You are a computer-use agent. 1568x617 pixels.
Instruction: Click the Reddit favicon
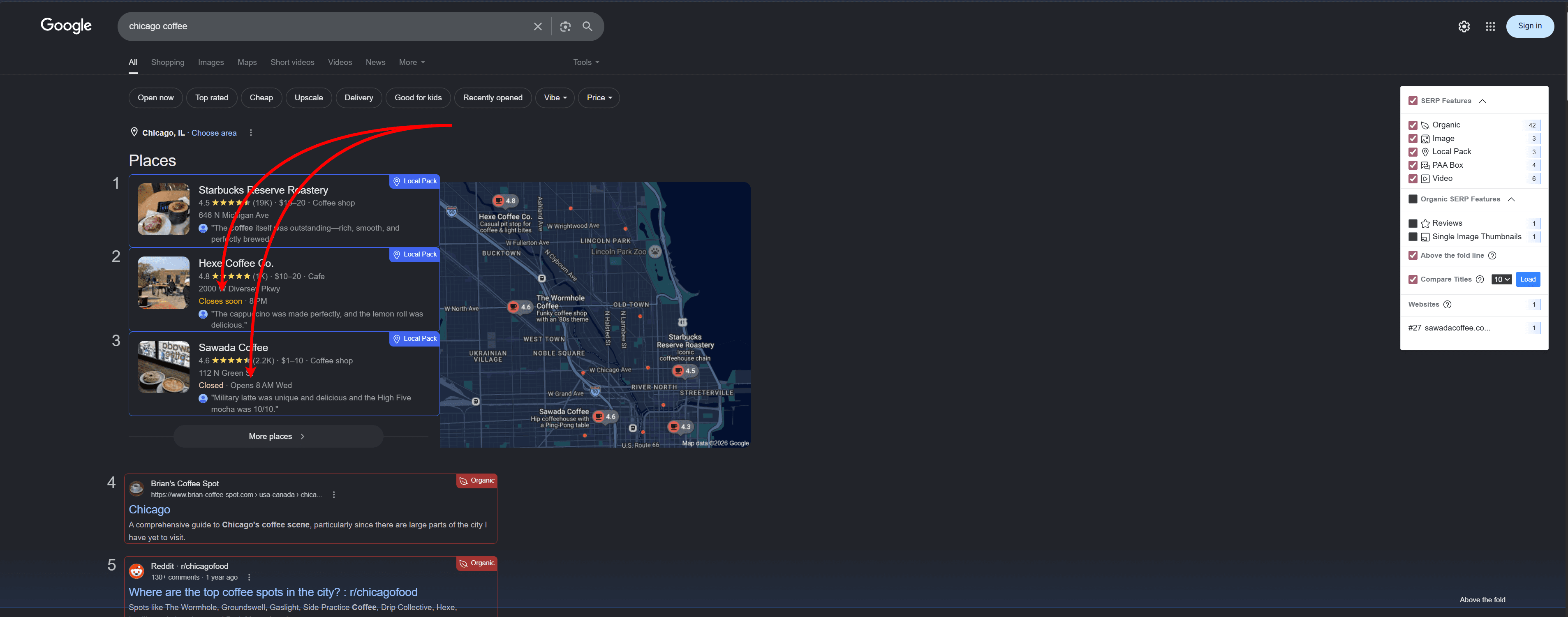(x=136, y=571)
